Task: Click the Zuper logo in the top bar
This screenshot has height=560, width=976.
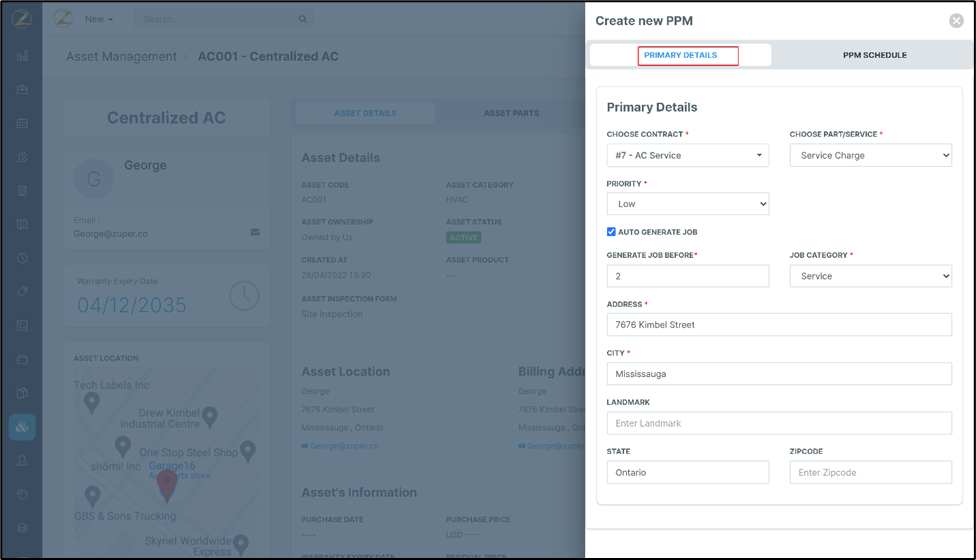Action: 62,19
